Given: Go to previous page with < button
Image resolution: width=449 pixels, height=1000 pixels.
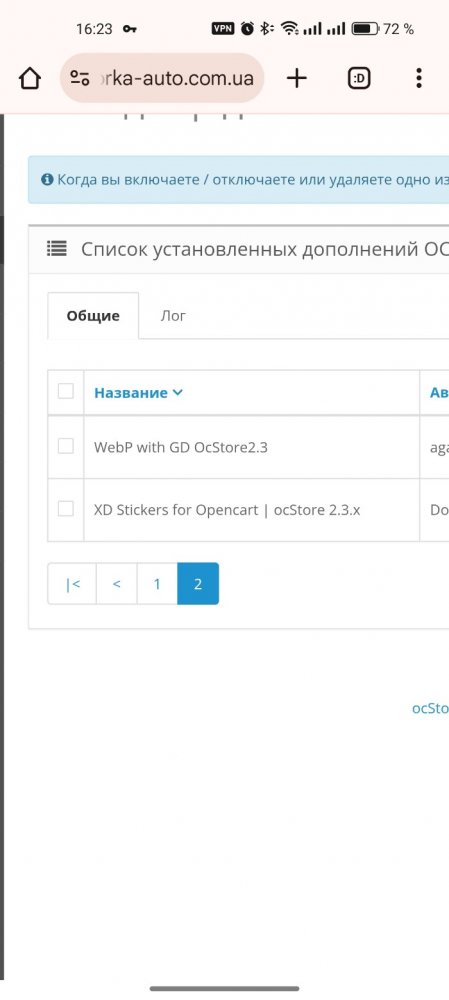Looking at the screenshot, I should pyautogui.click(x=117, y=584).
